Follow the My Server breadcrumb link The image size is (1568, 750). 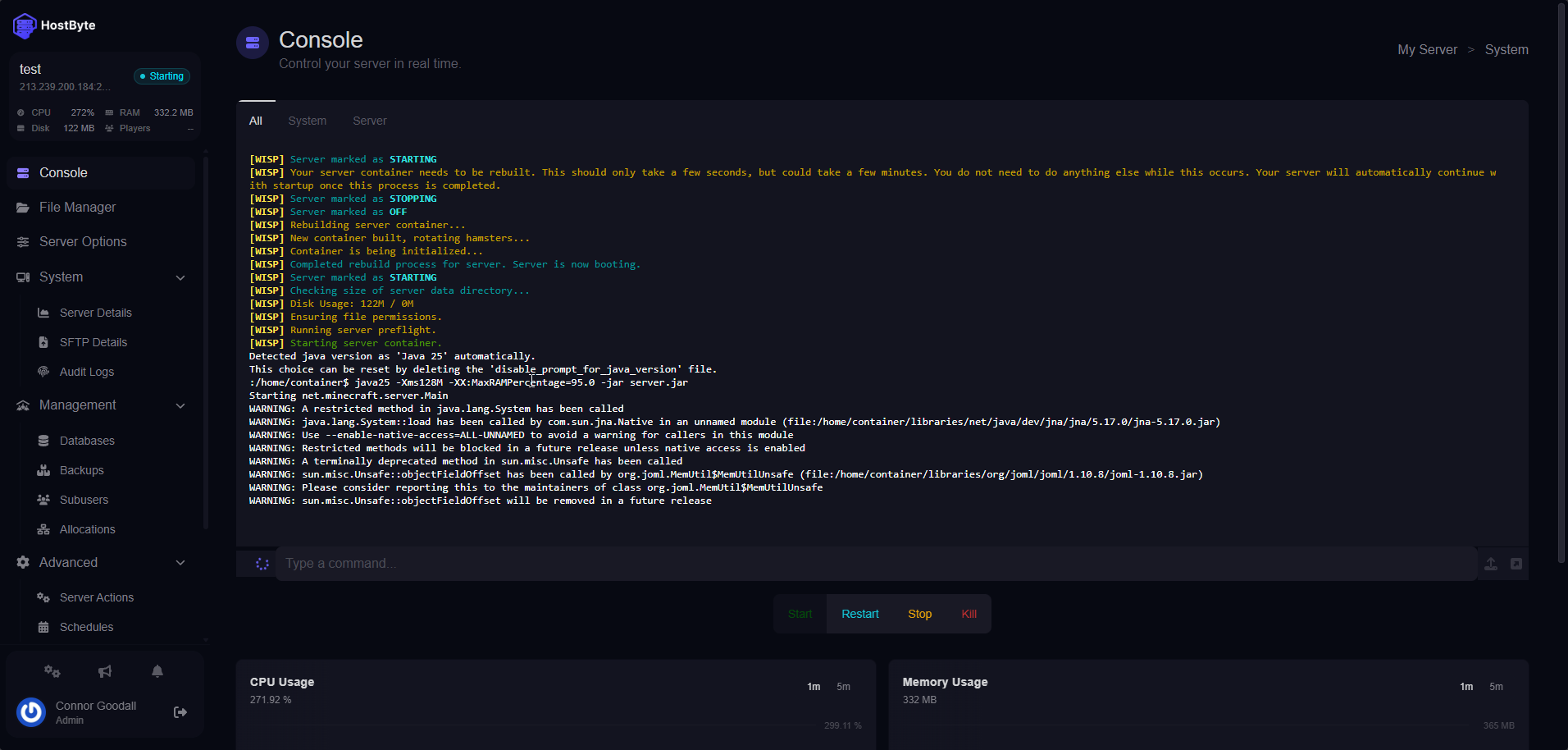coord(1427,50)
